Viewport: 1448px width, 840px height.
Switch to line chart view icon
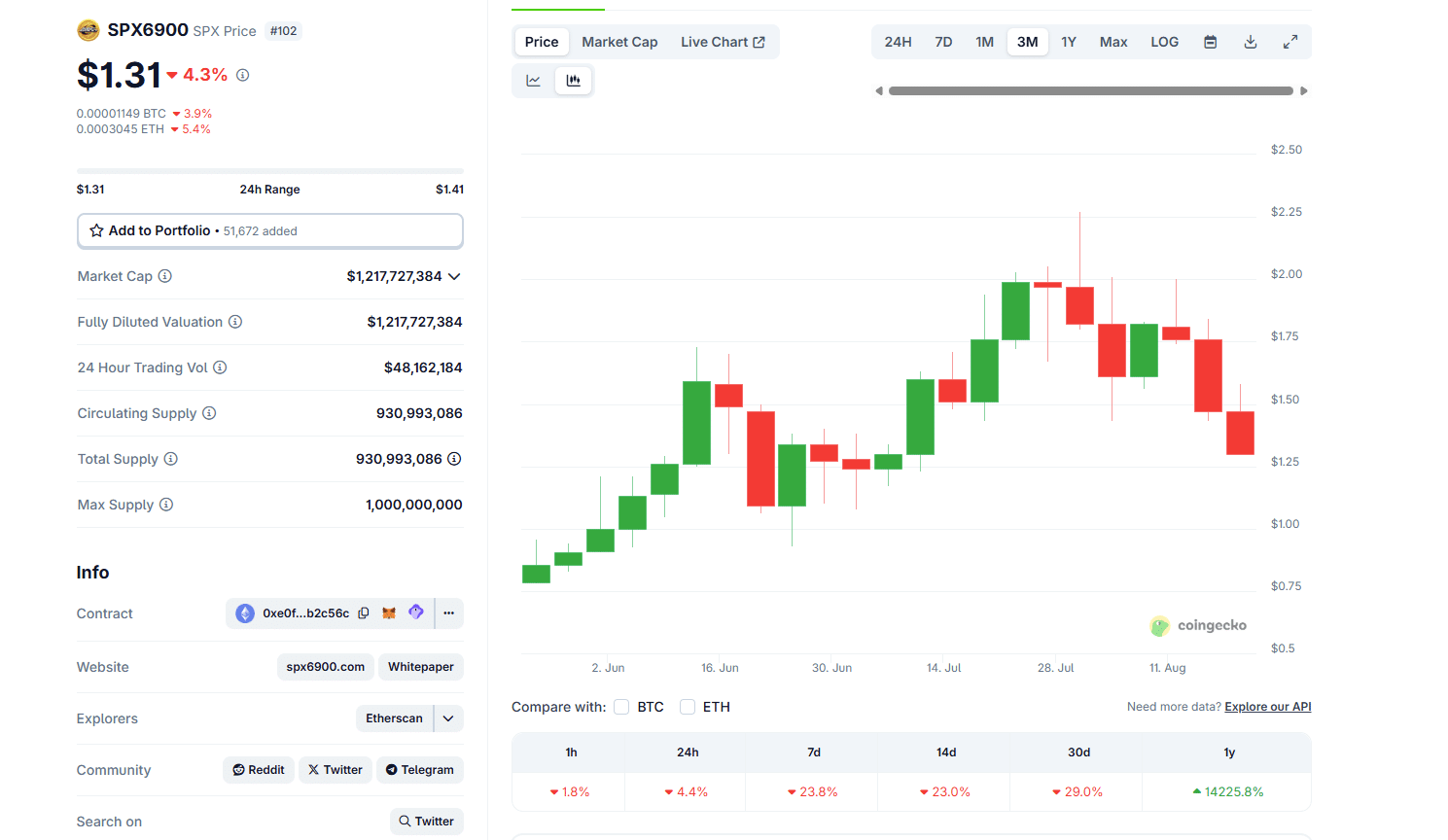click(x=533, y=80)
